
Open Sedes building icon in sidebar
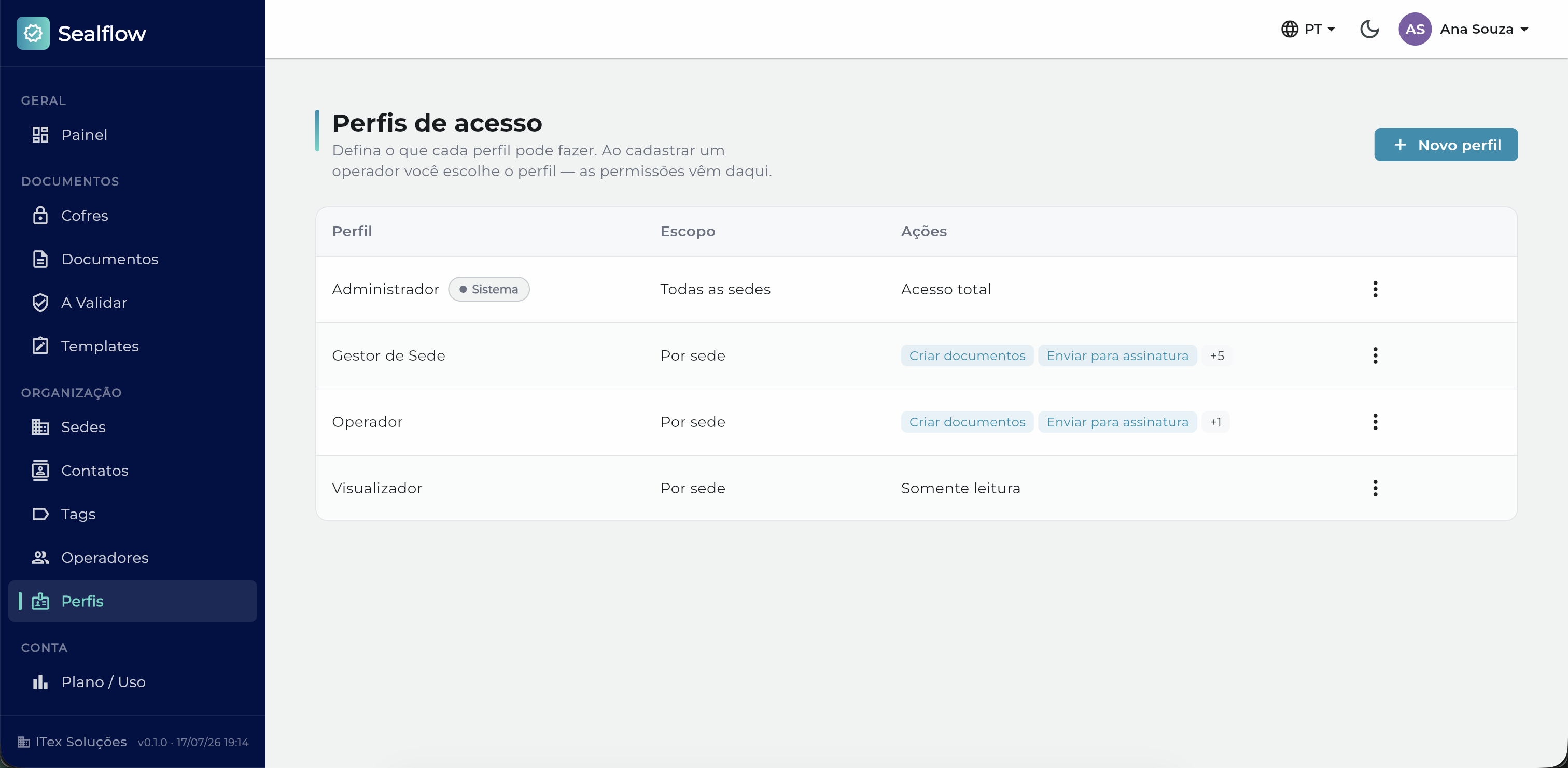coord(40,427)
